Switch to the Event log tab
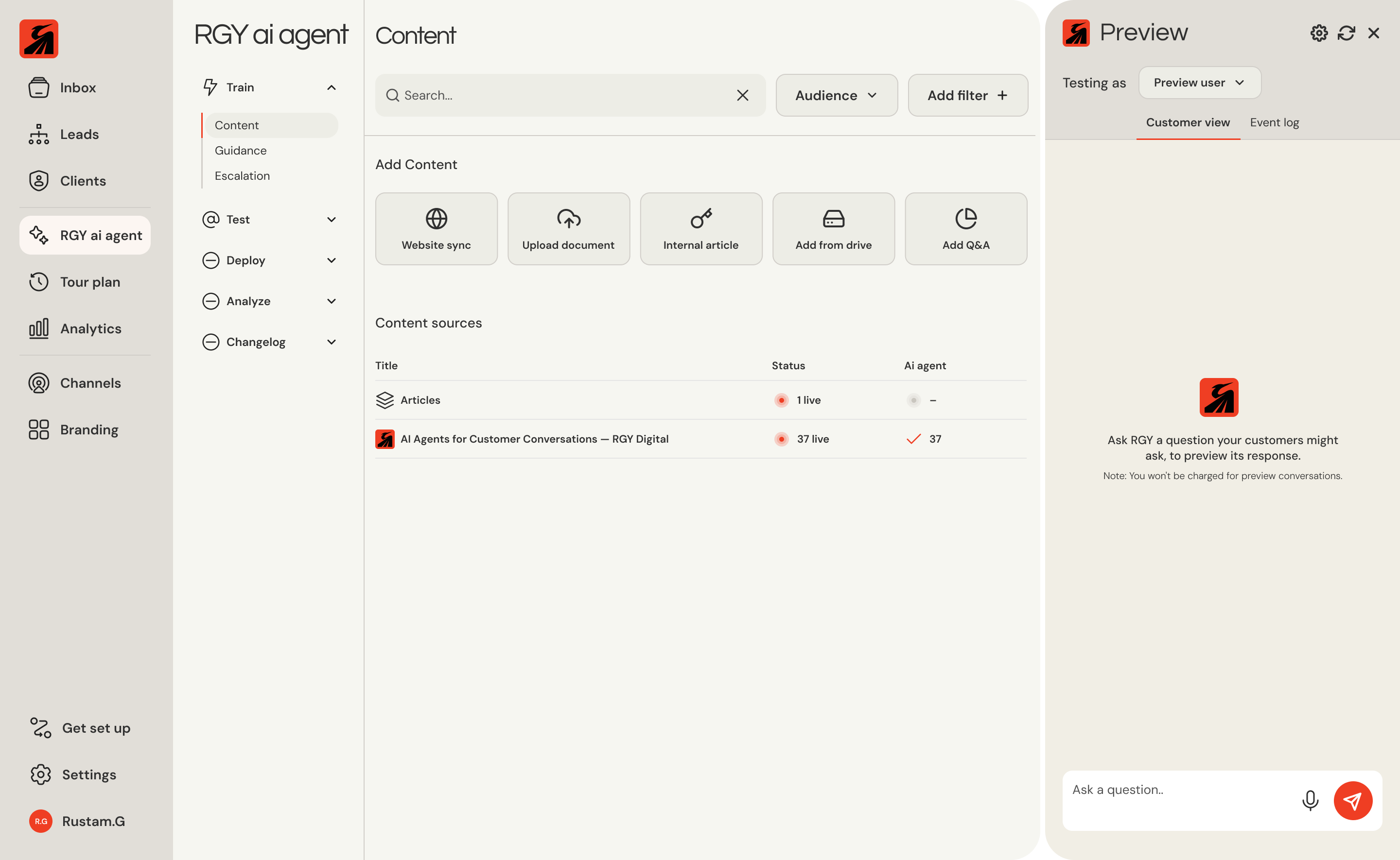This screenshot has height=860, width=1400. click(x=1274, y=122)
